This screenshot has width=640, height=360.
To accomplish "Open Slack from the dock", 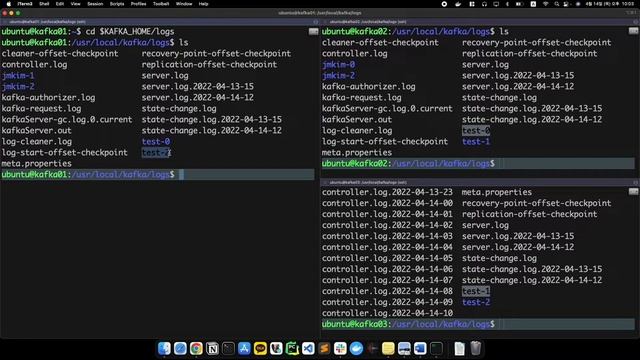I will pos(340,349).
